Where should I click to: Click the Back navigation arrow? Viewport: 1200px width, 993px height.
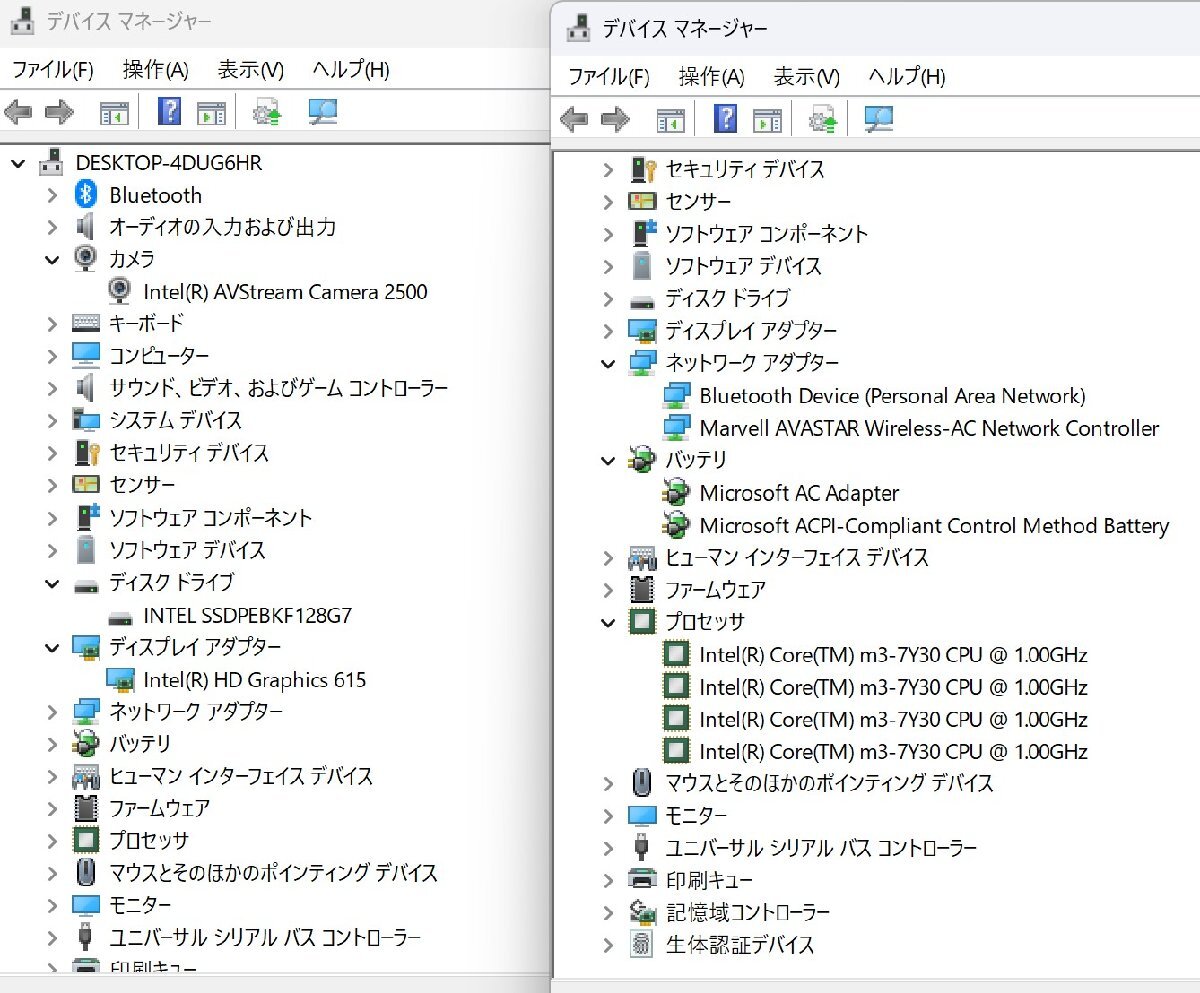coord(20,111)
